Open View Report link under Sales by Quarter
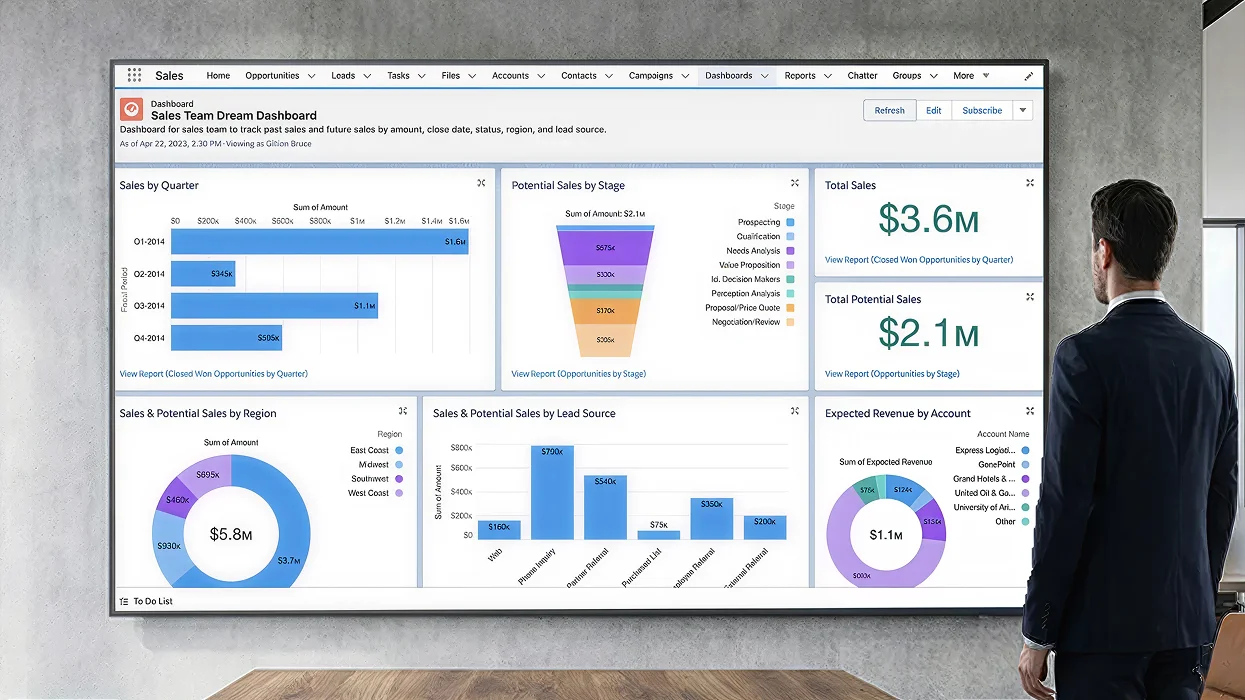The width and height of the screenshot is (1245, 700). (x=213, y=374)
